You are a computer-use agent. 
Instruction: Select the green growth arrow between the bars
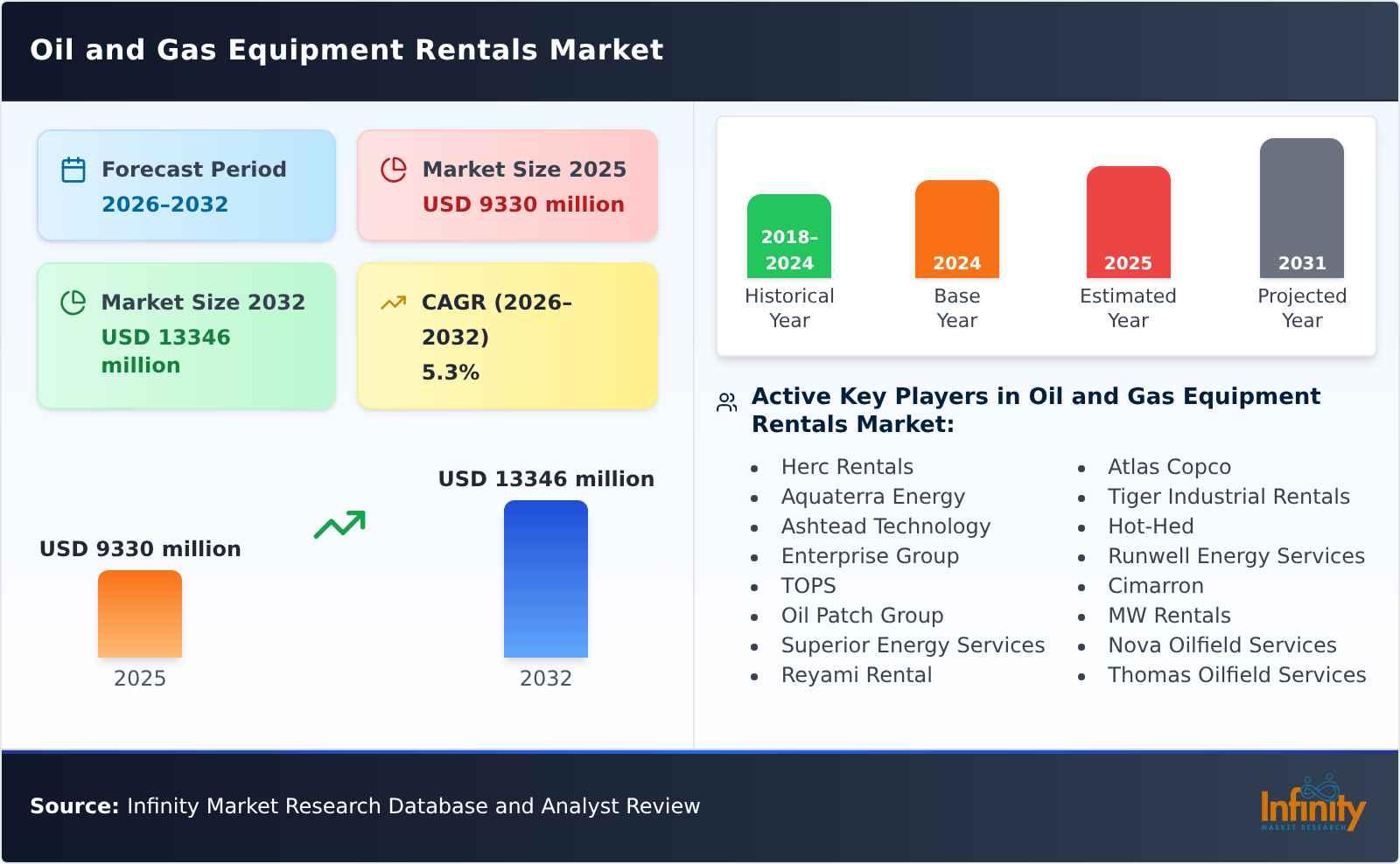tap(341, 525)
